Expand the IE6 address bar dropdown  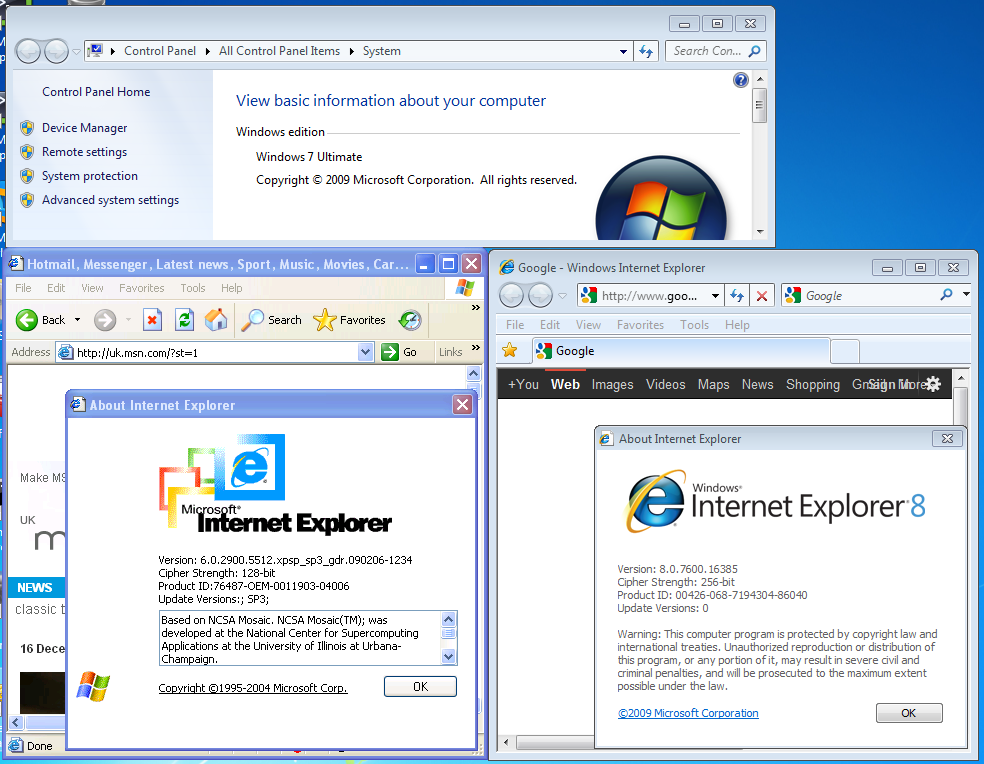(366, 352)
